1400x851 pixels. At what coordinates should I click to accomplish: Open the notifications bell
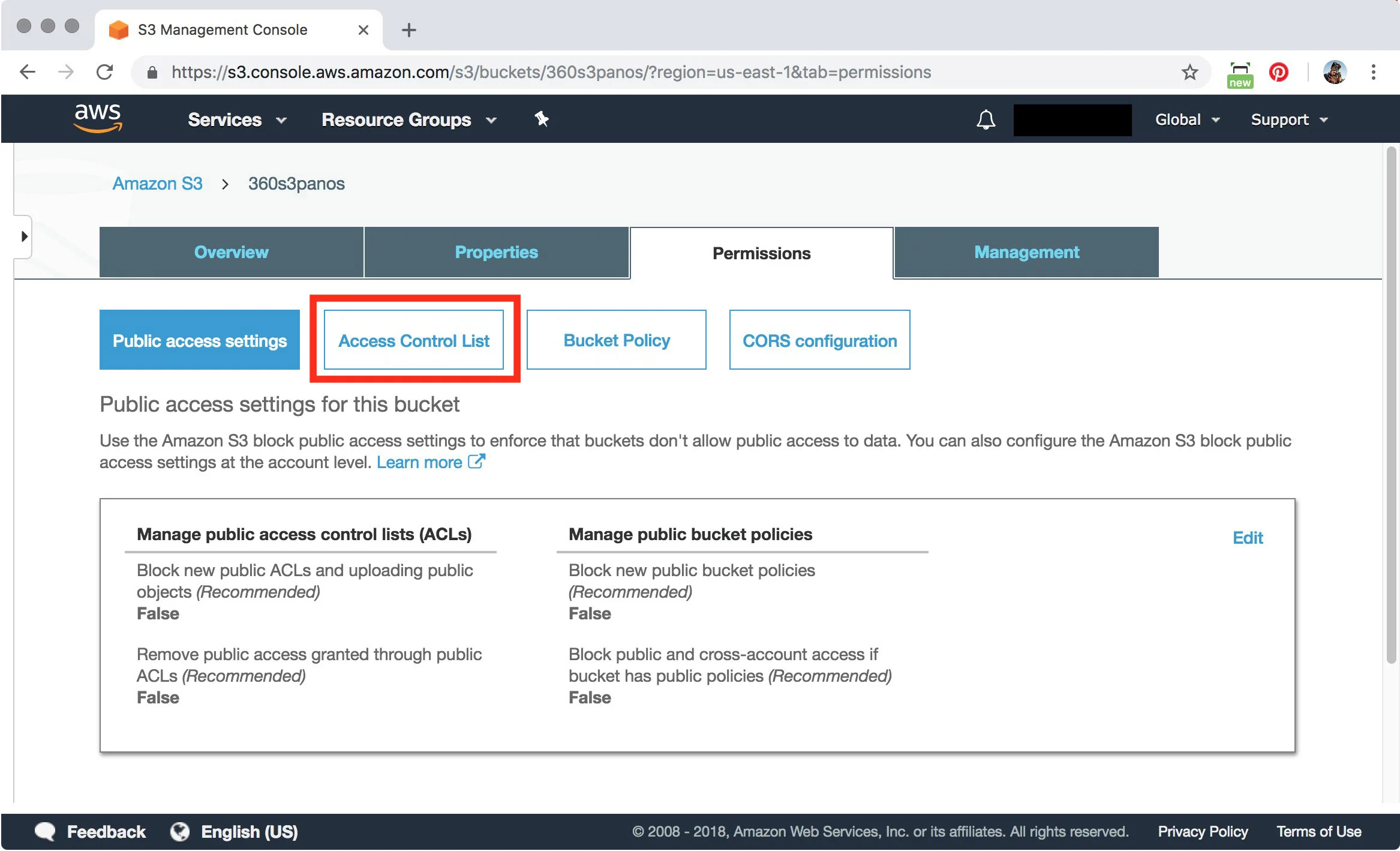(x=986, y=119)
